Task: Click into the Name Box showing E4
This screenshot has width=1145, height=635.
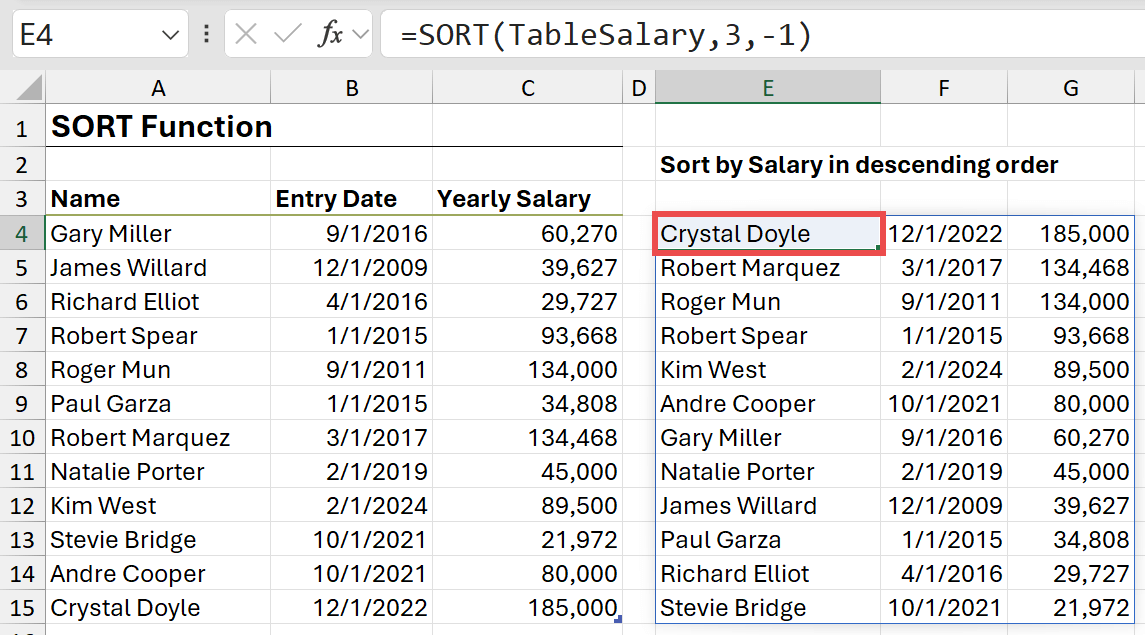Action: click(80, 35)
